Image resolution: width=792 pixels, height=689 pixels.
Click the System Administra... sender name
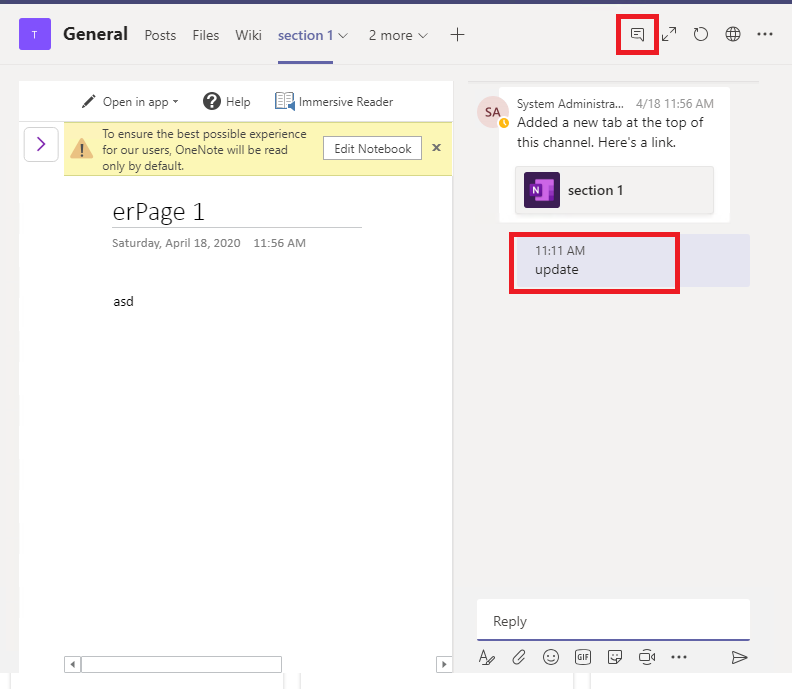click(x=570, y=104)
